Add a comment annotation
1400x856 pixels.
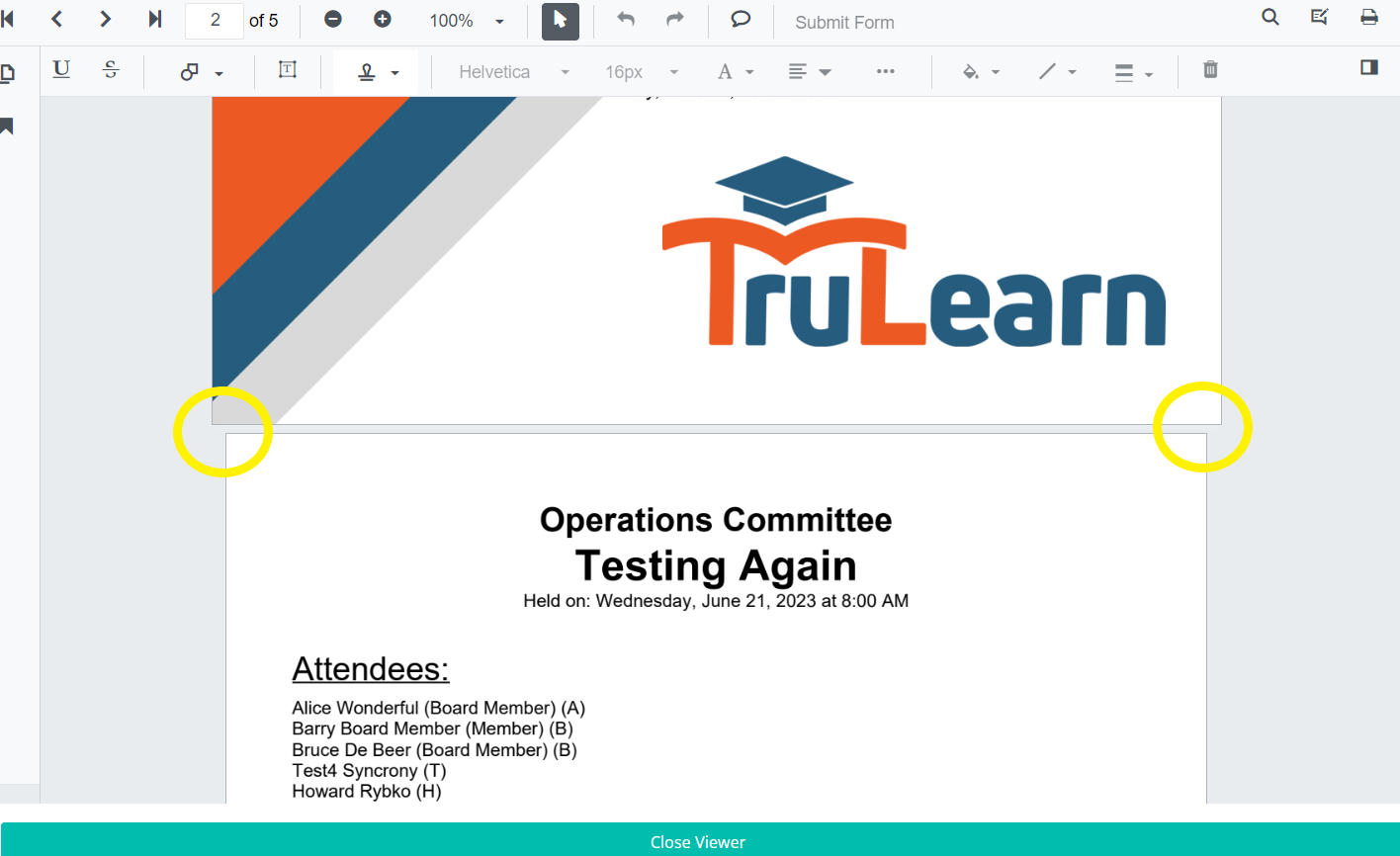(741, 20)
